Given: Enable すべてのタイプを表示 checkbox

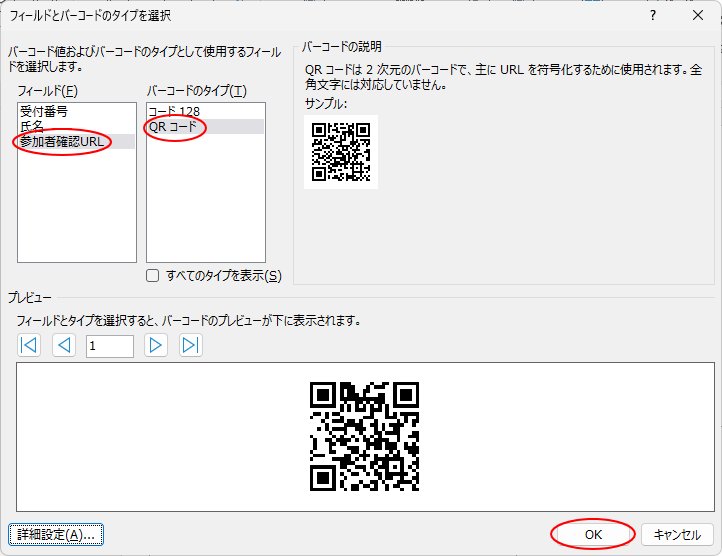Looking at the screenshot, I should pyautogui.click(x=153, y=276).
